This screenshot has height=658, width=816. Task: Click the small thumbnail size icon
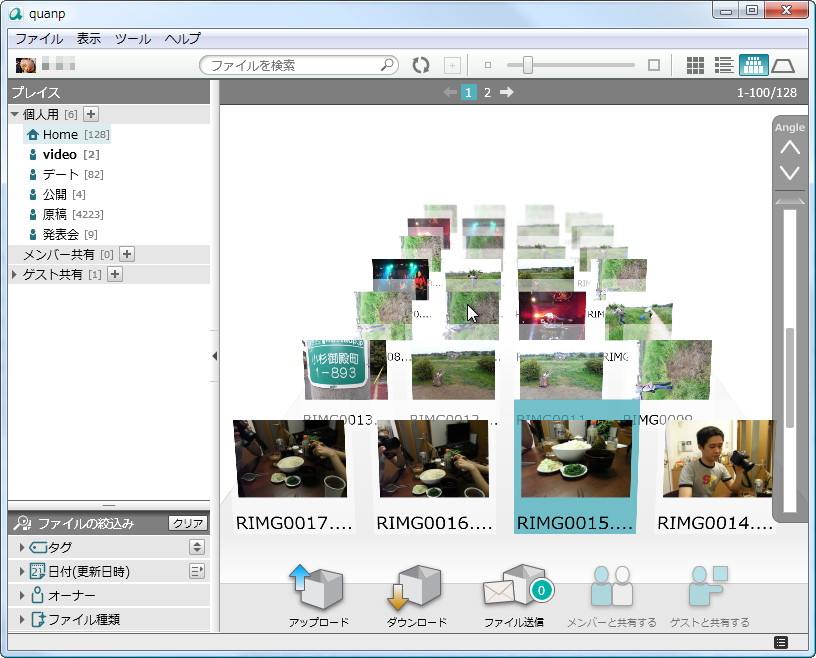click(x=488, y=65)
